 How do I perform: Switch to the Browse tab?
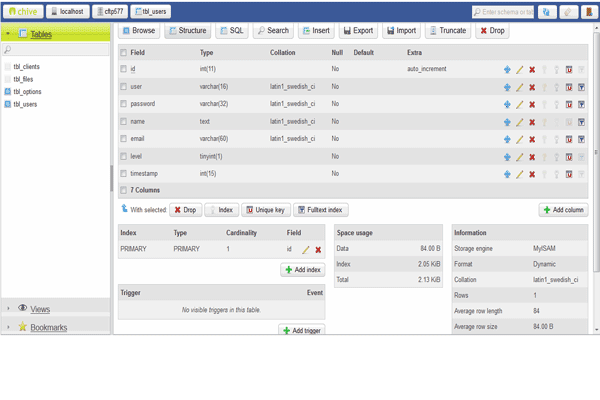[138, 31]
